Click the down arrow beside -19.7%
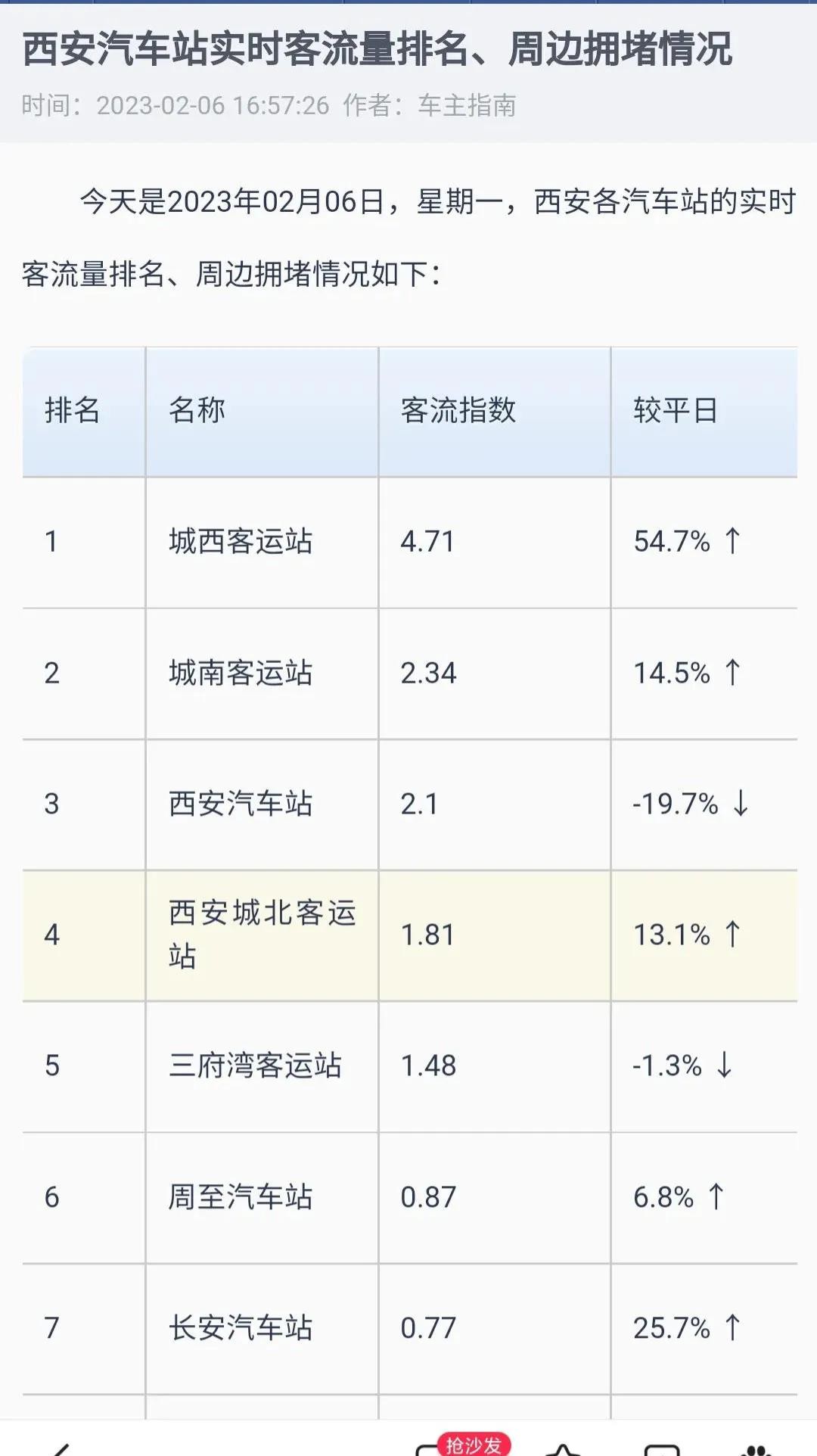The image size is (817, 1456). tap(741, 804)
